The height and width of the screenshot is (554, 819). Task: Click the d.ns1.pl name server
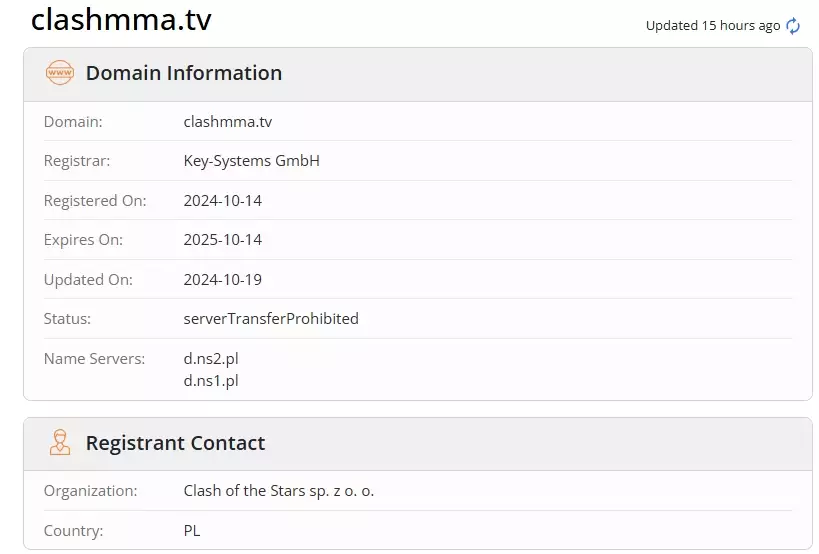pos(211,380)
